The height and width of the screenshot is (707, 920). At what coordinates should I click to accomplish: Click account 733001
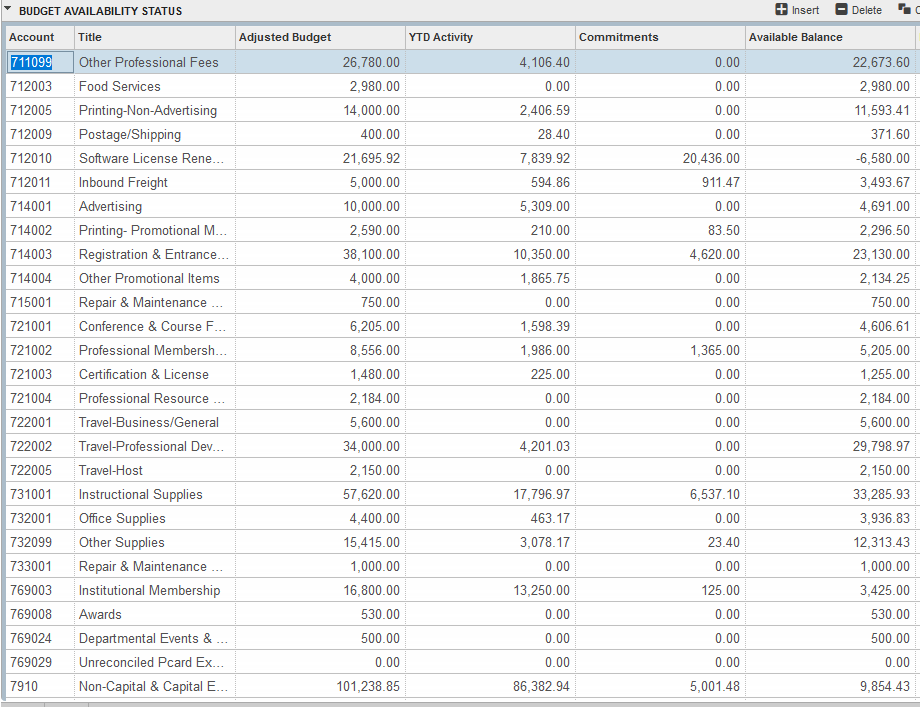tap(31, 567)
